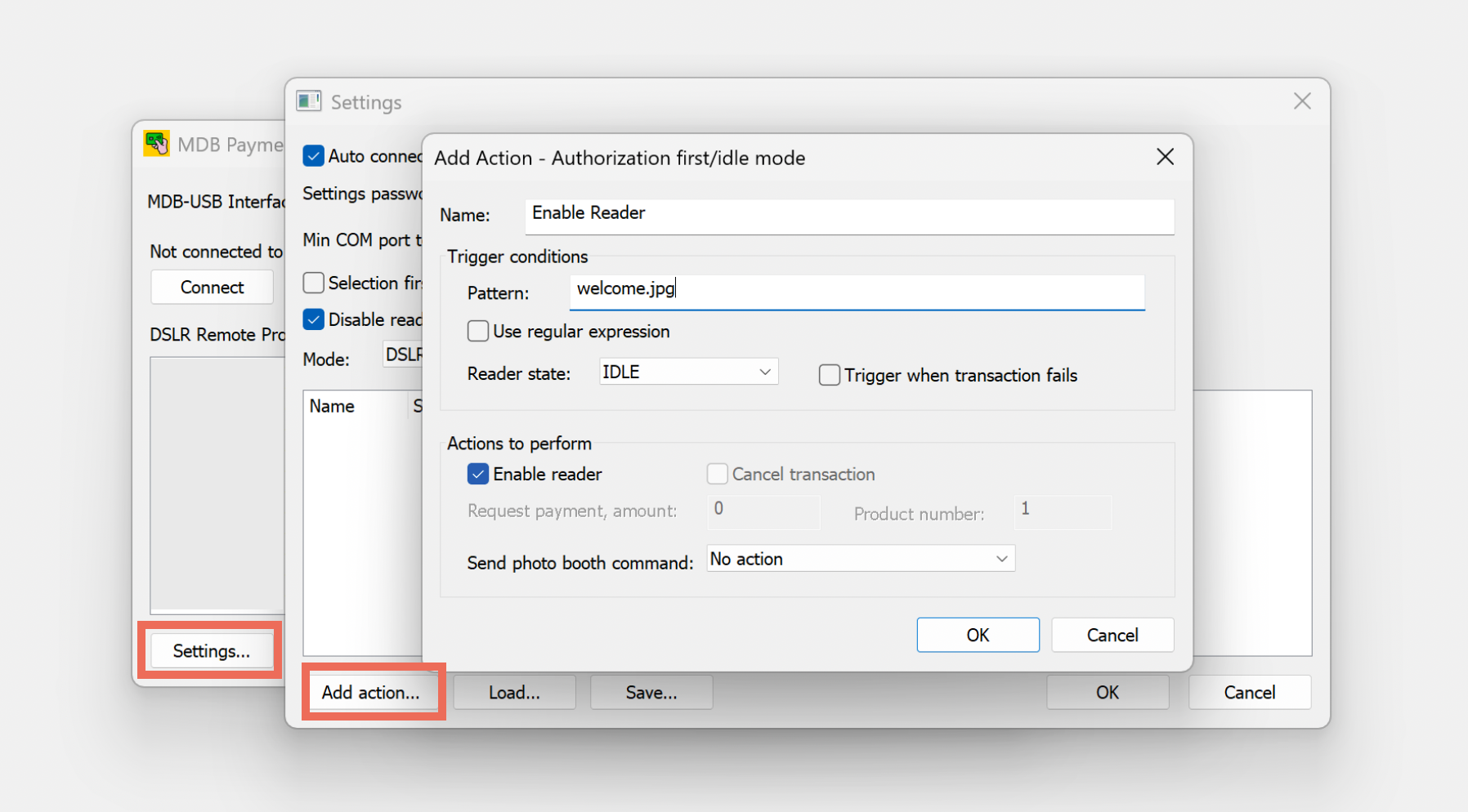
Task: Toggle the Disable reader checkbox in Settings
Action: coord(314,320)
